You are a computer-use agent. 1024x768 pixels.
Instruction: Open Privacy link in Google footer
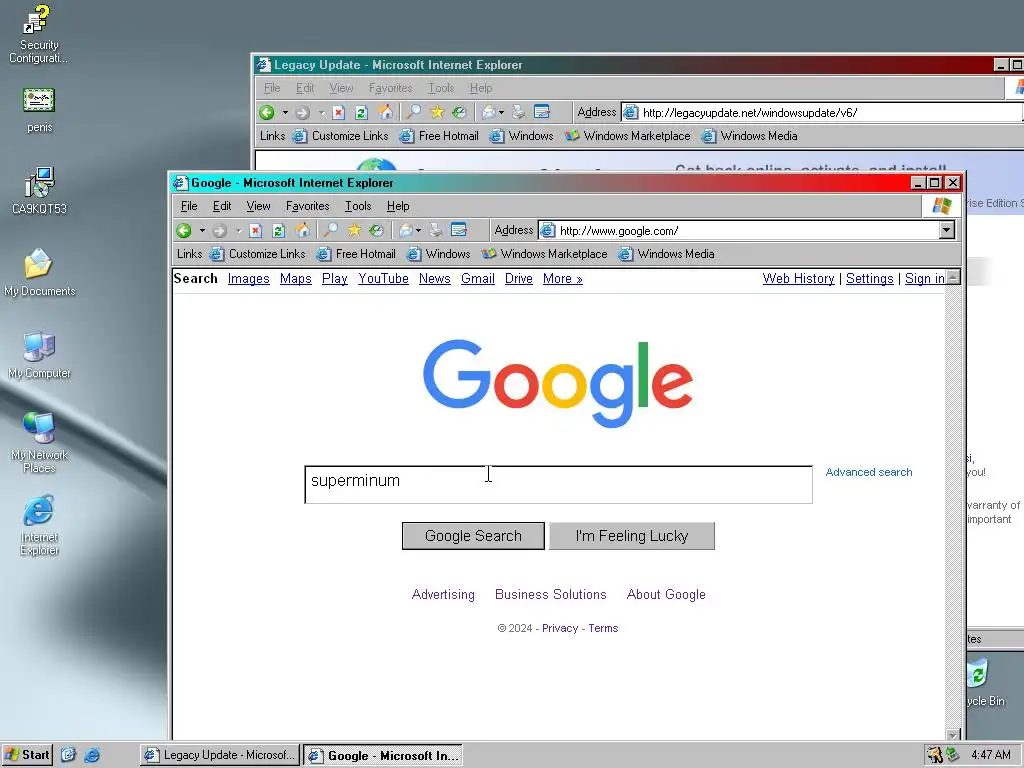(x=560, y=628)
